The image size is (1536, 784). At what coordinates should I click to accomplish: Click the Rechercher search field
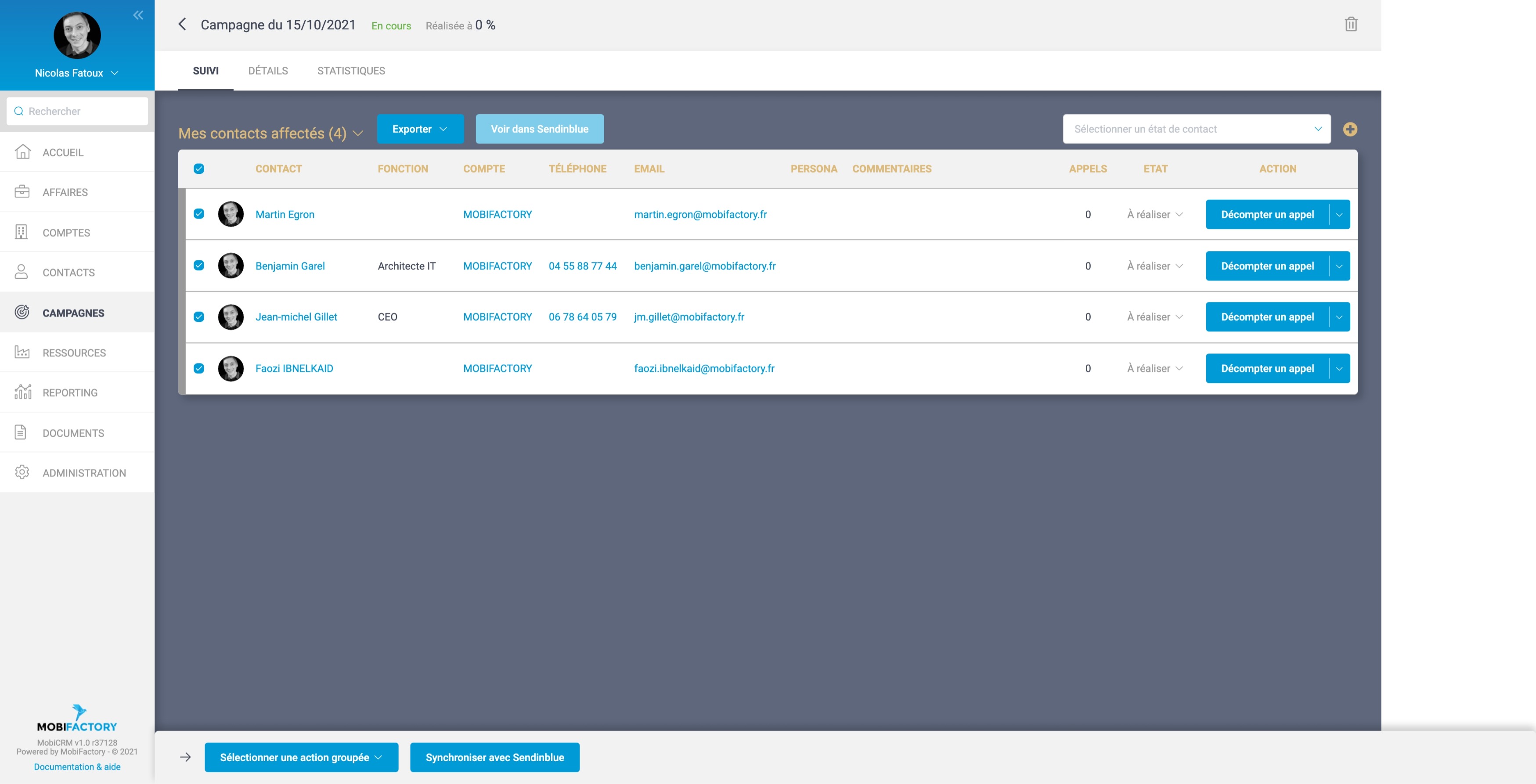pos(78,111)
